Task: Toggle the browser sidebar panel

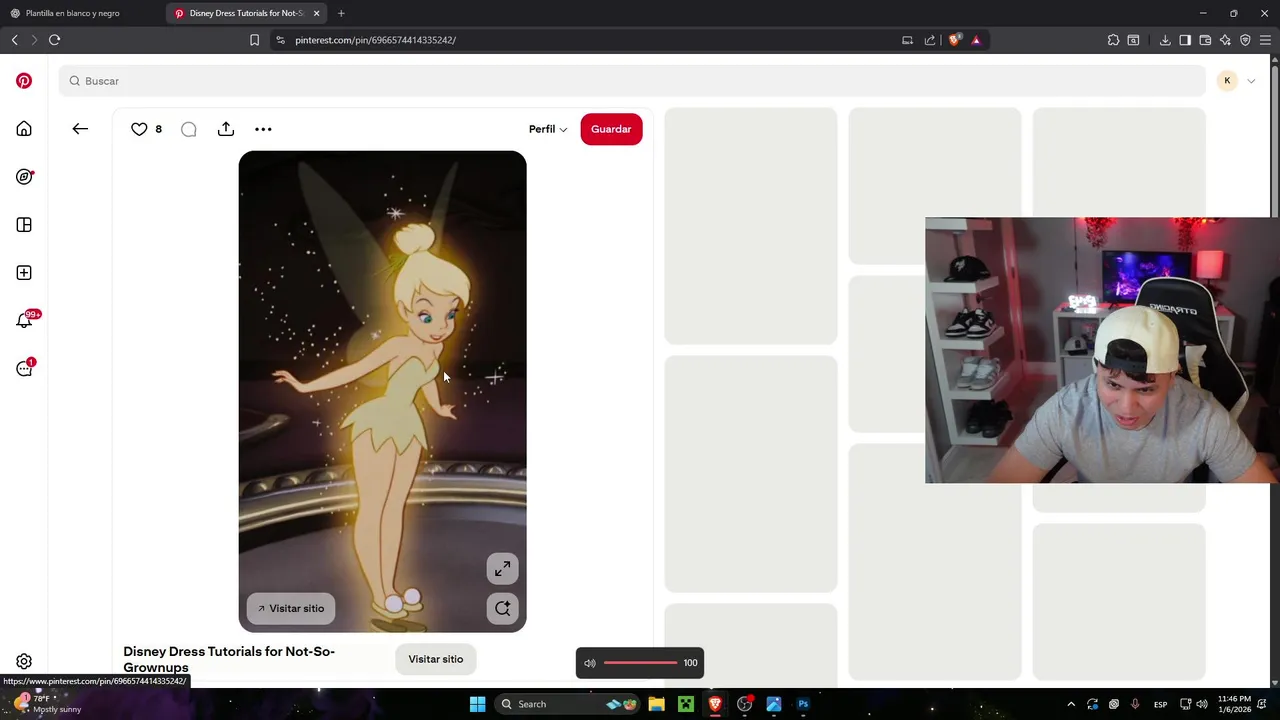Action: [x=1185, y=40]
